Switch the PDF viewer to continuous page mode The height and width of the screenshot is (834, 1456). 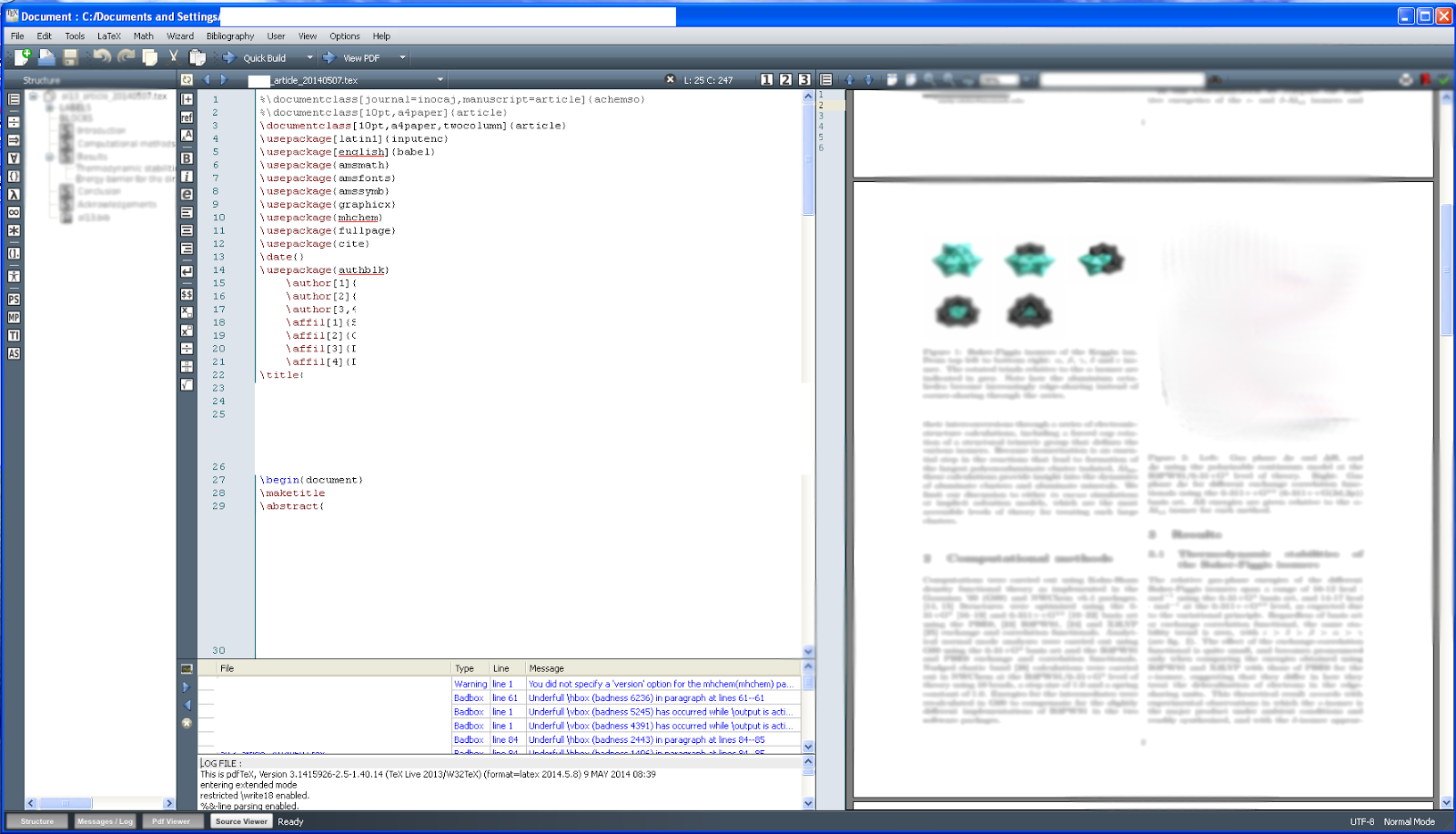coord(912,80)
